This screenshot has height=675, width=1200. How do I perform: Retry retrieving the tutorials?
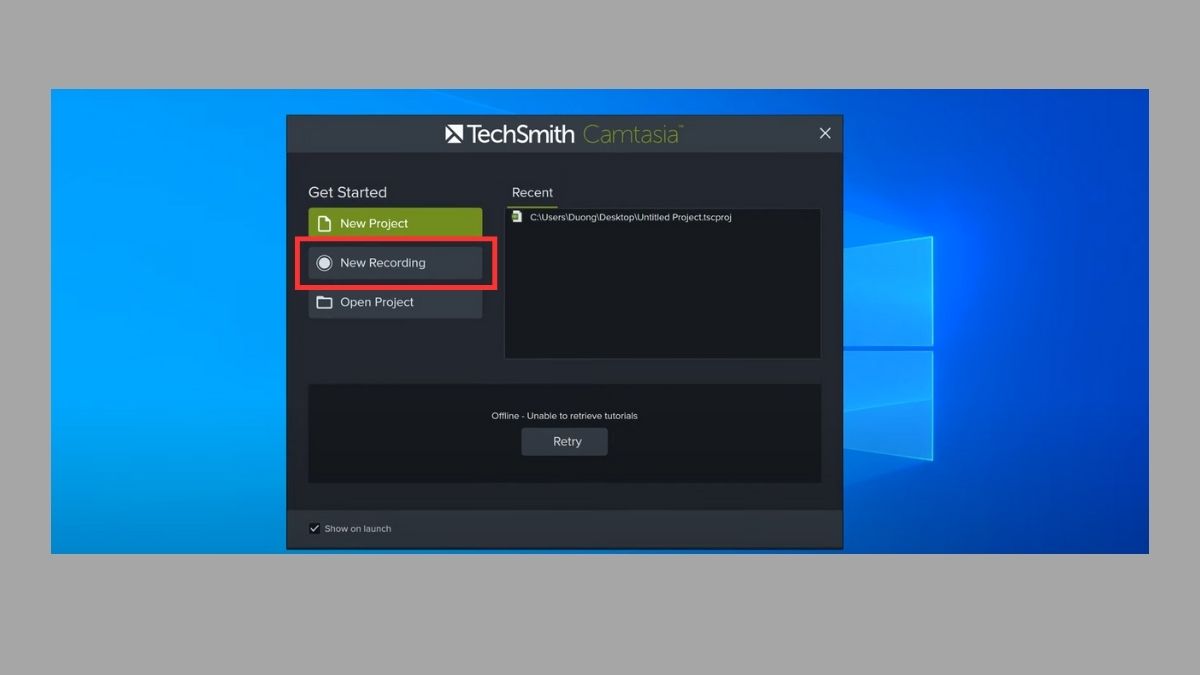pos(565,441)
